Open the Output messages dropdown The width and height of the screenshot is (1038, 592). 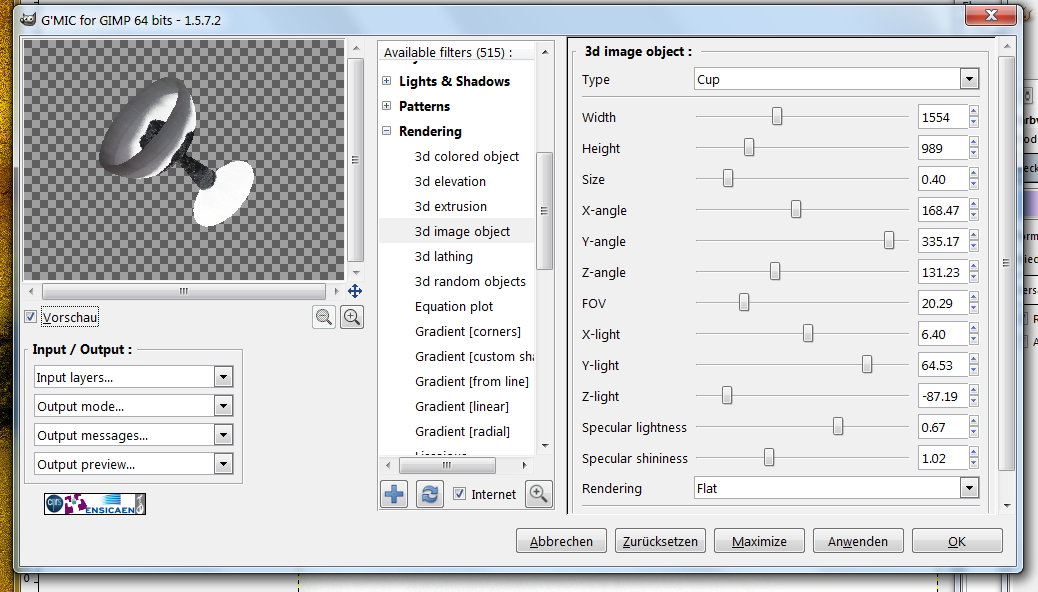[x=133, y=435]
